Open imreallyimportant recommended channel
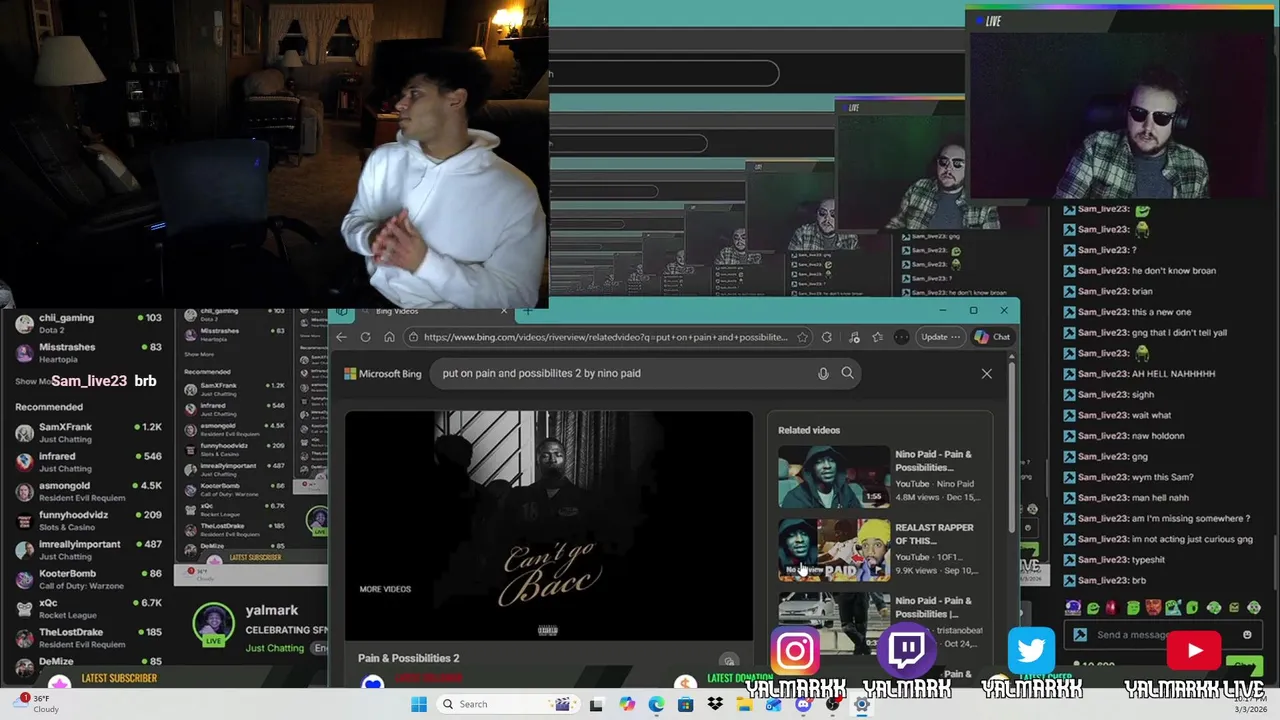The image size is (1280, 720). tap(88, 550)
